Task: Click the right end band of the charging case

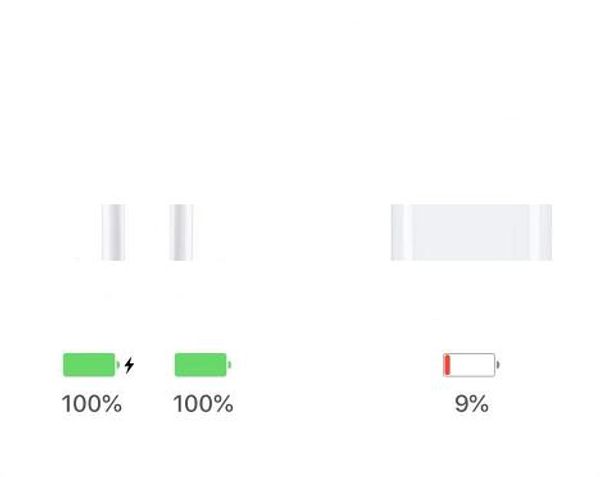Action: pyautogui.click(x=541, y=232)
